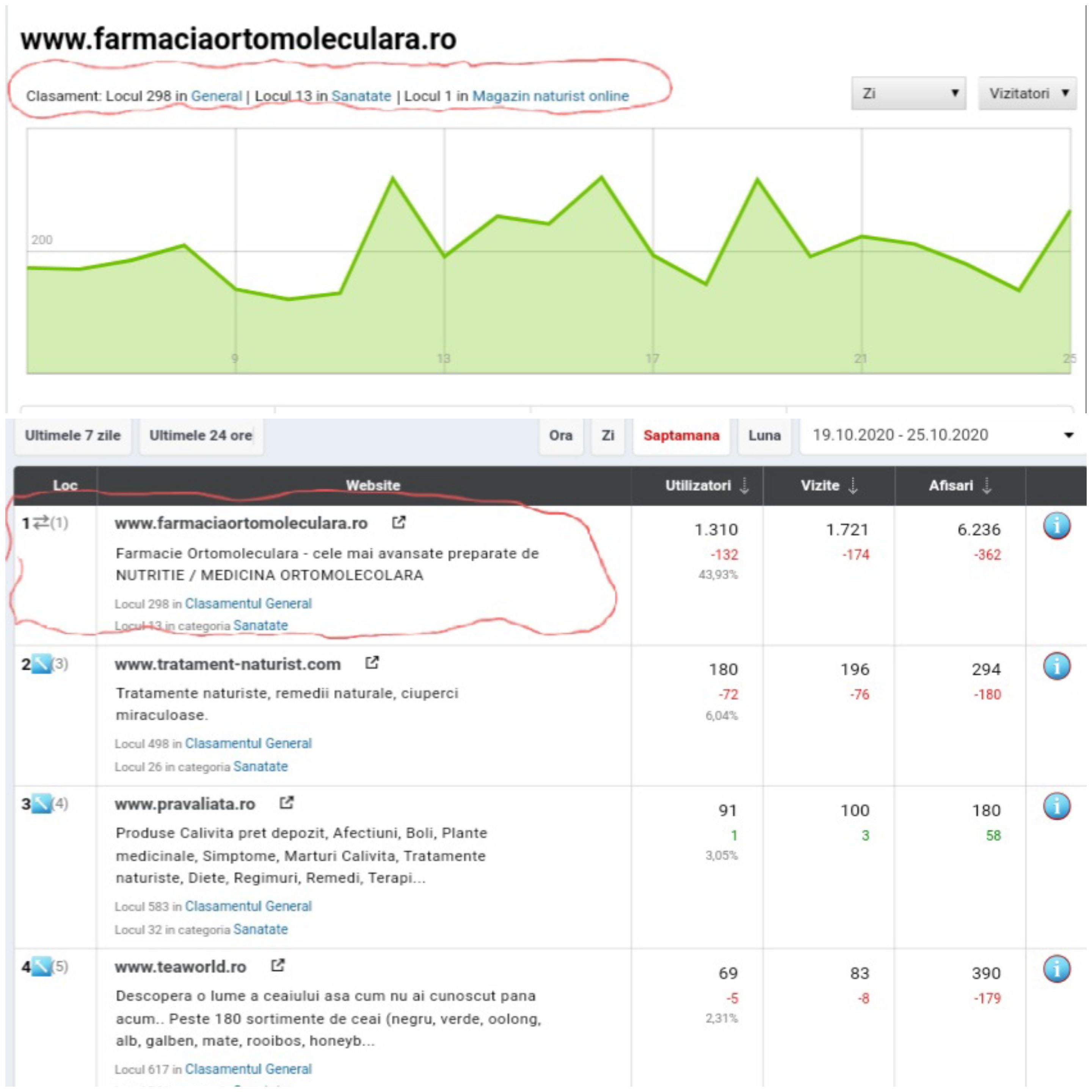Click the Utilizatori value 1.310
The width and height of the screenshot is (1092, 1092).
point(715,530)
